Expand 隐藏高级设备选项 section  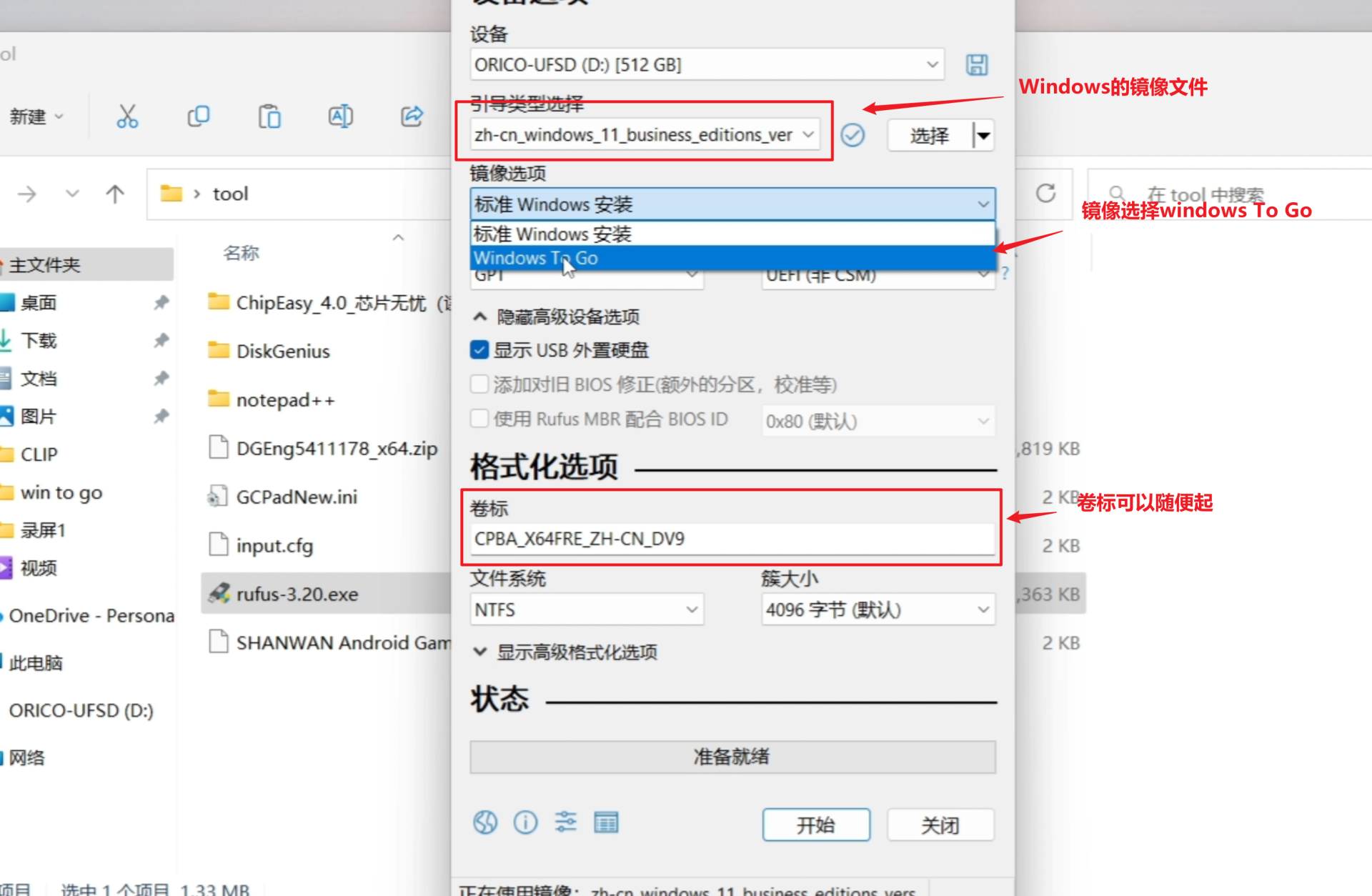click(x=554, y=316)
